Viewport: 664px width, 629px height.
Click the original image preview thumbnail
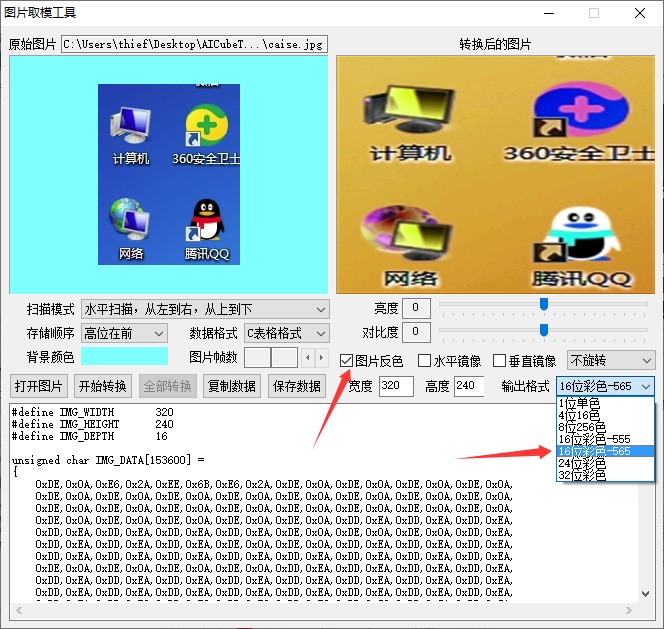(169, 175)
